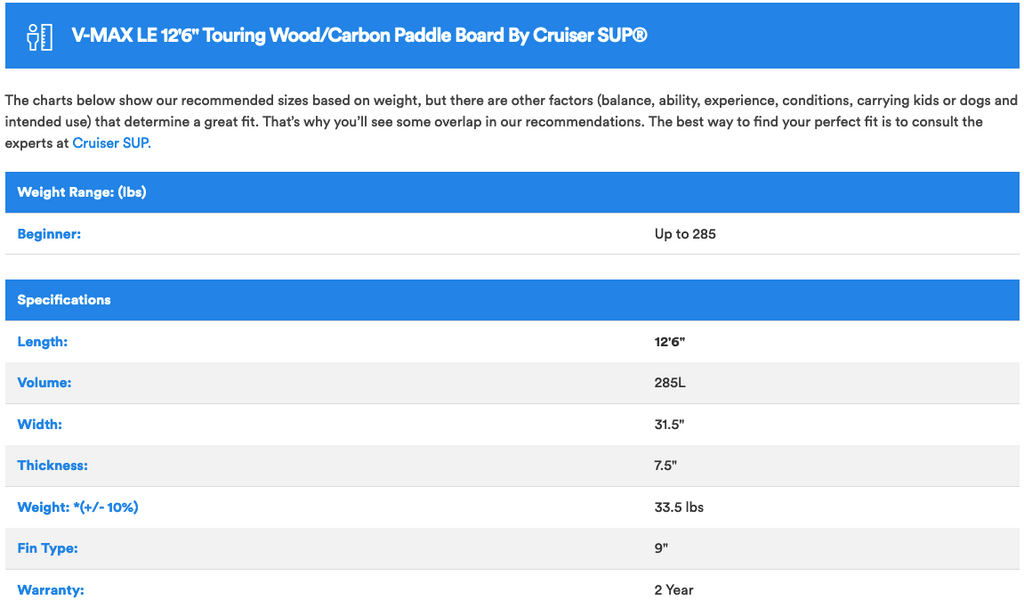Select the Specifications section header
Screen dimensions: 1024x608
coord(64,300)
